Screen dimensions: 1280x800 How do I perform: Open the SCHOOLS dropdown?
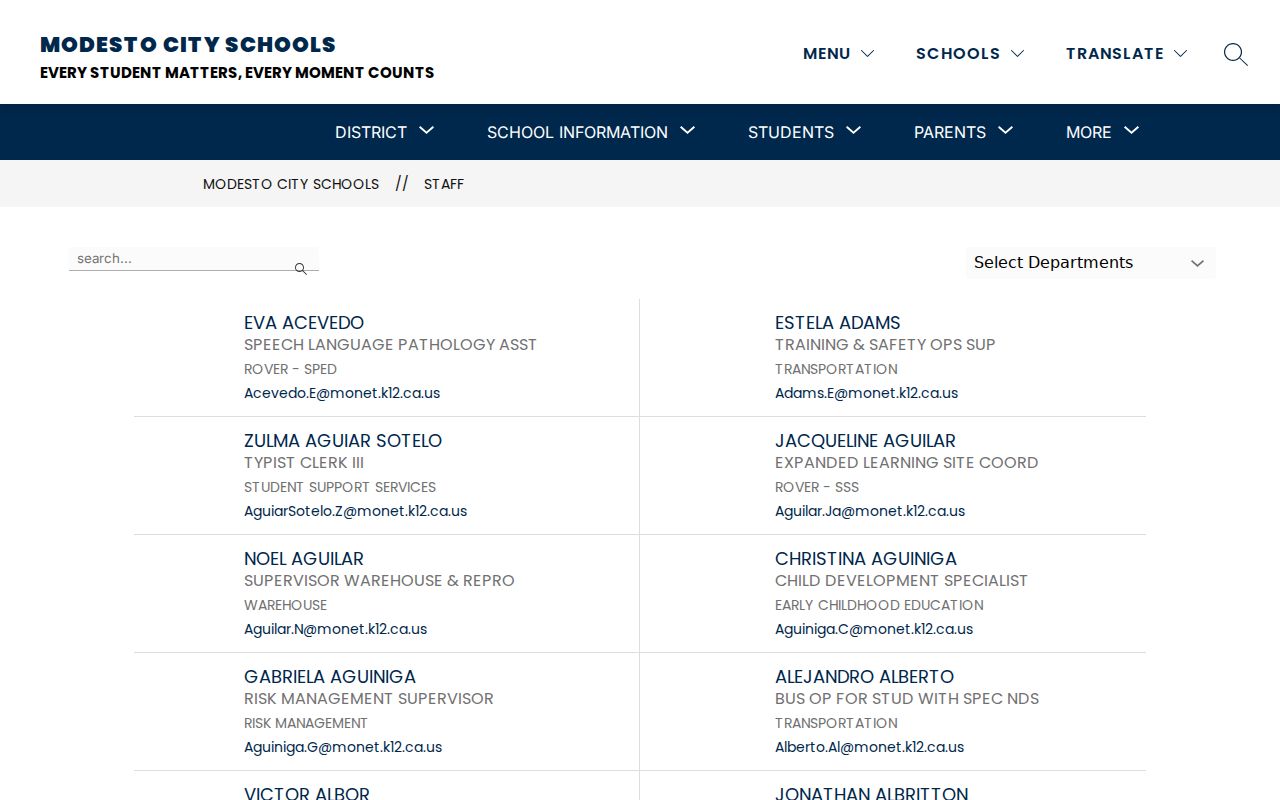[x=970, y=54]
